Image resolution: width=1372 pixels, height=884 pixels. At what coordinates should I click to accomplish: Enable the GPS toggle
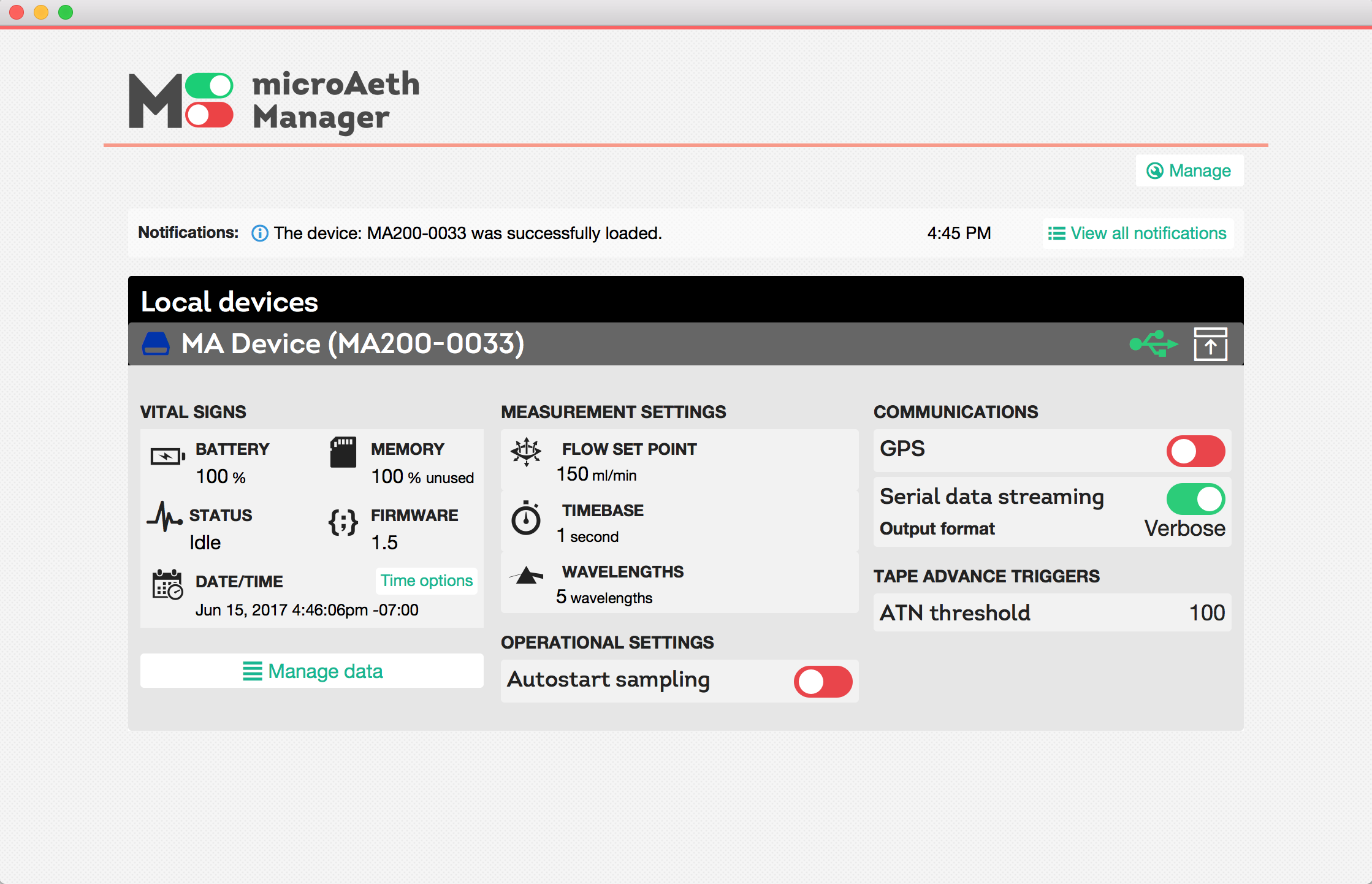coord(1195,451)
